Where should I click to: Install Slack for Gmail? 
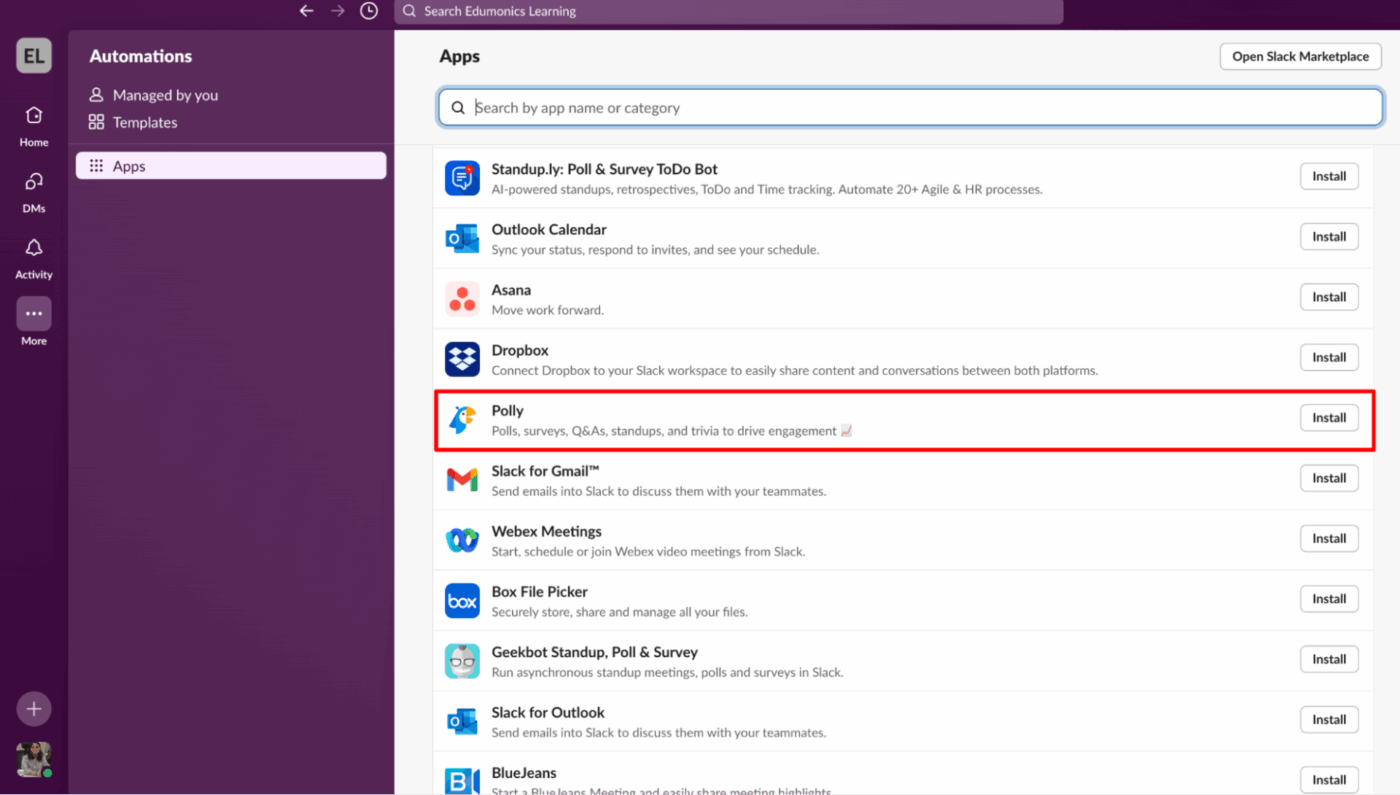coord(1329,478)
